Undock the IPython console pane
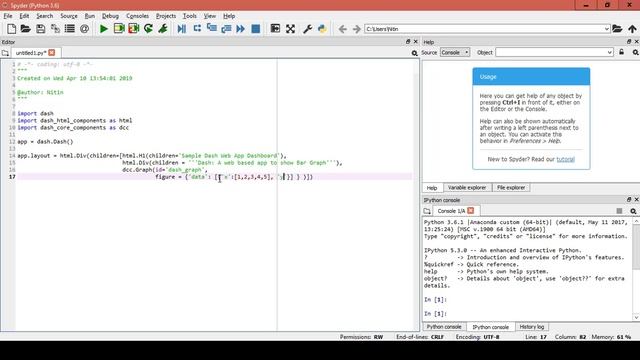 pyautogui.click(x=629, y=200)
